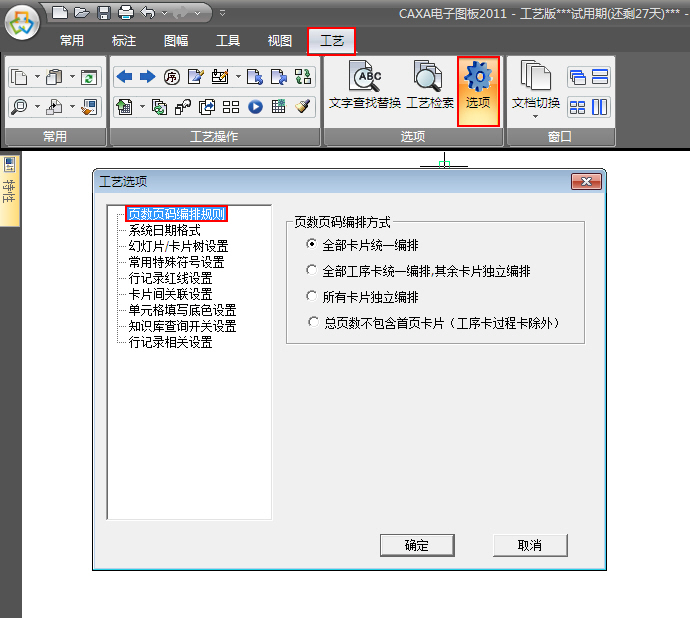Select 单元格填写底色设置 in the tree

click(183, 310)
